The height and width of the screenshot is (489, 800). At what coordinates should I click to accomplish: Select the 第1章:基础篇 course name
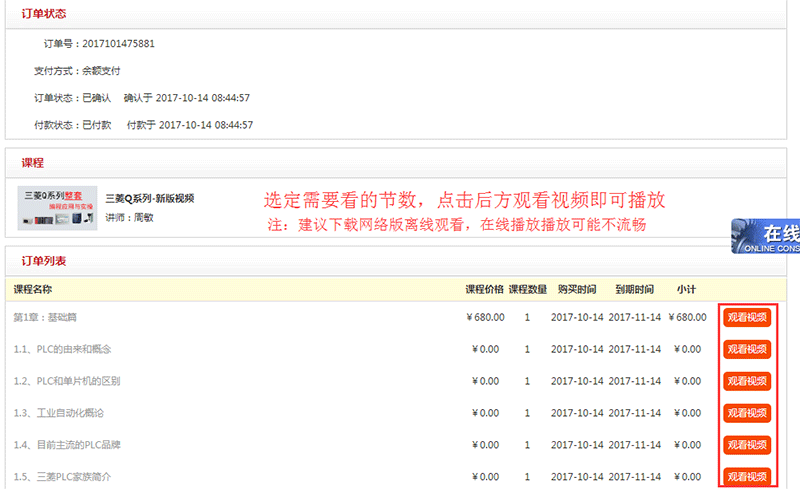(44, 317)
